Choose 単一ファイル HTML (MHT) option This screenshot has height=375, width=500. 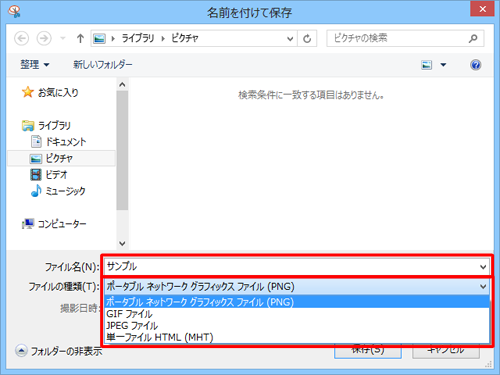click(297, 337)
